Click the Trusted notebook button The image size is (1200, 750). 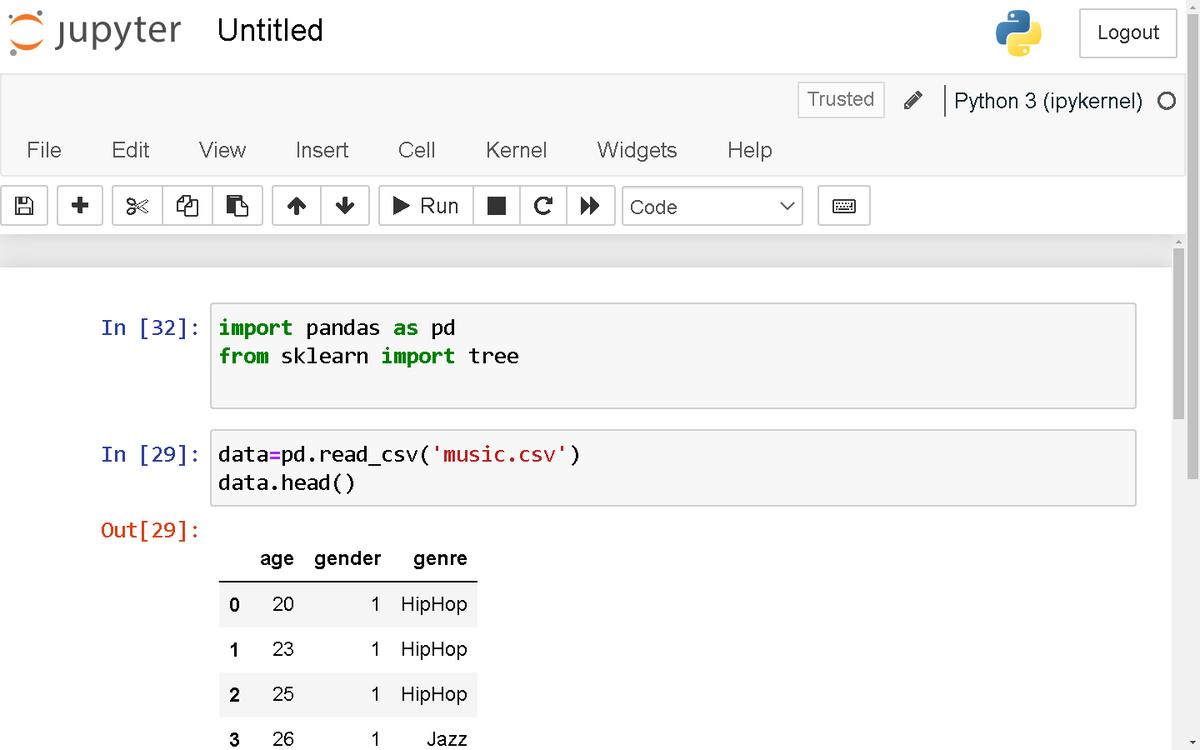click(x=841, y=99)
